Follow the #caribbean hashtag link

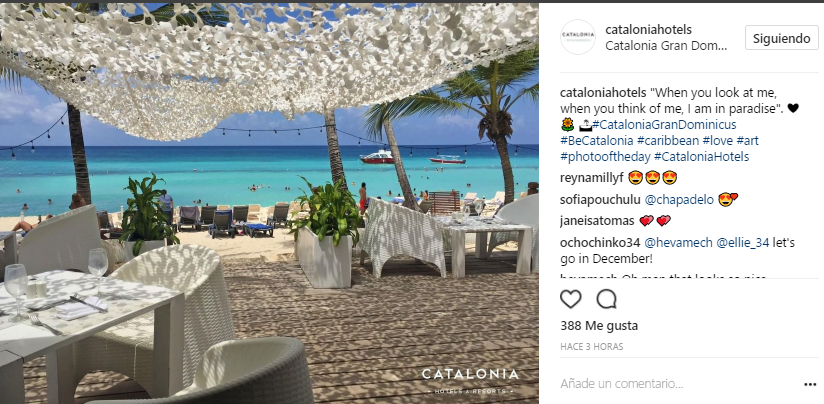[667, 141]
